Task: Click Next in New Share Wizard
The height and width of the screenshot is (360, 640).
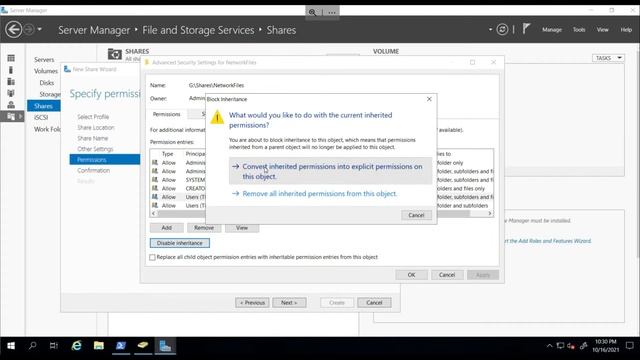Action: pos(289,303)
